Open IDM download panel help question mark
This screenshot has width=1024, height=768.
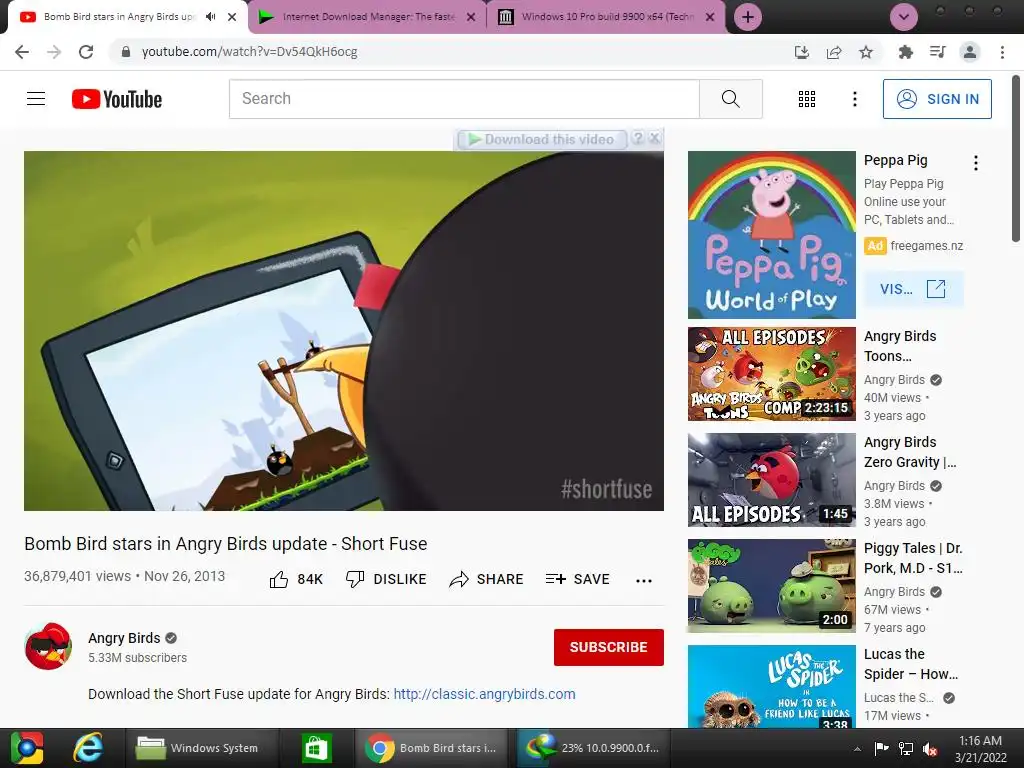tap(638, 138)
